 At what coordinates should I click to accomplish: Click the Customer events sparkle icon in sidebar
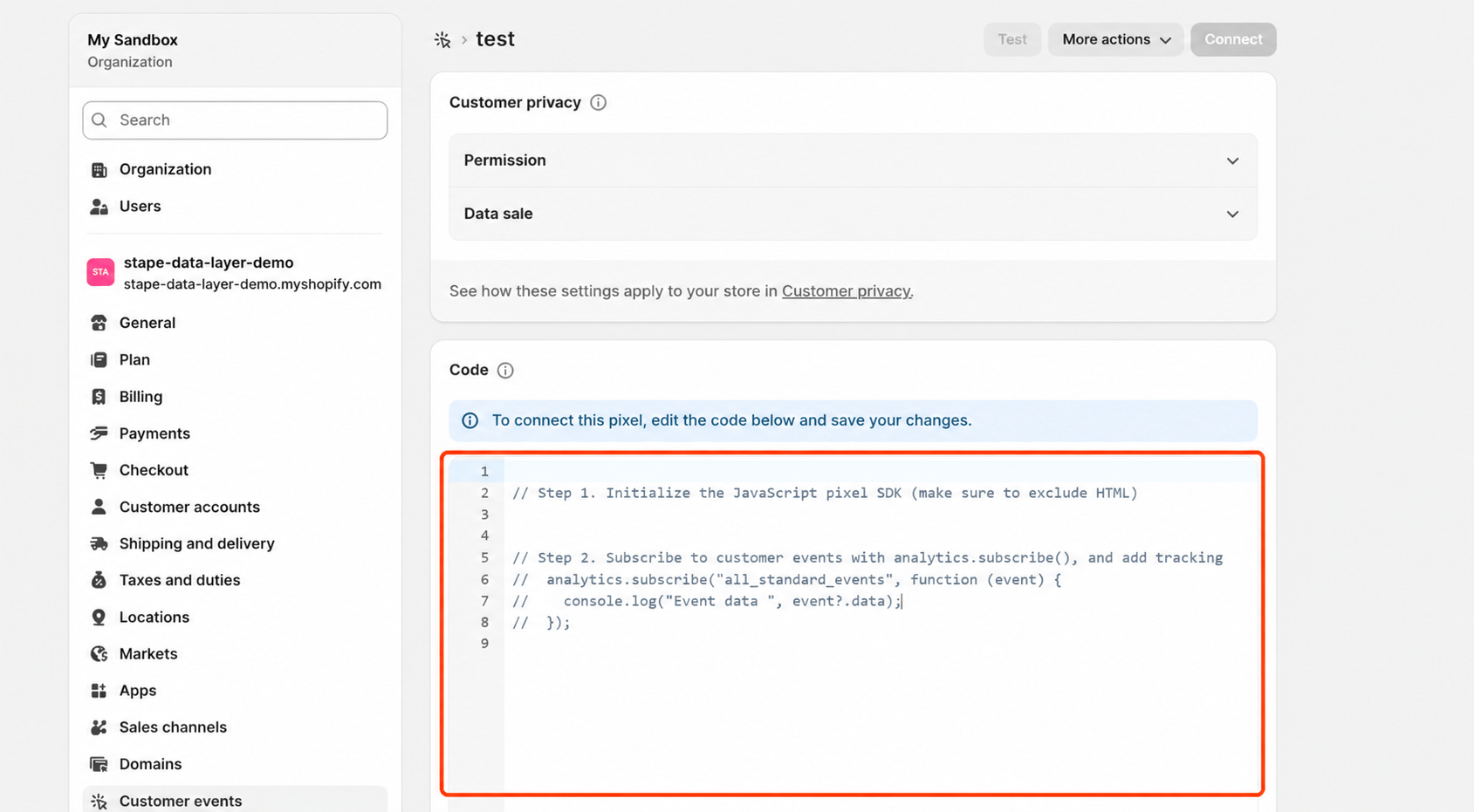99,801
